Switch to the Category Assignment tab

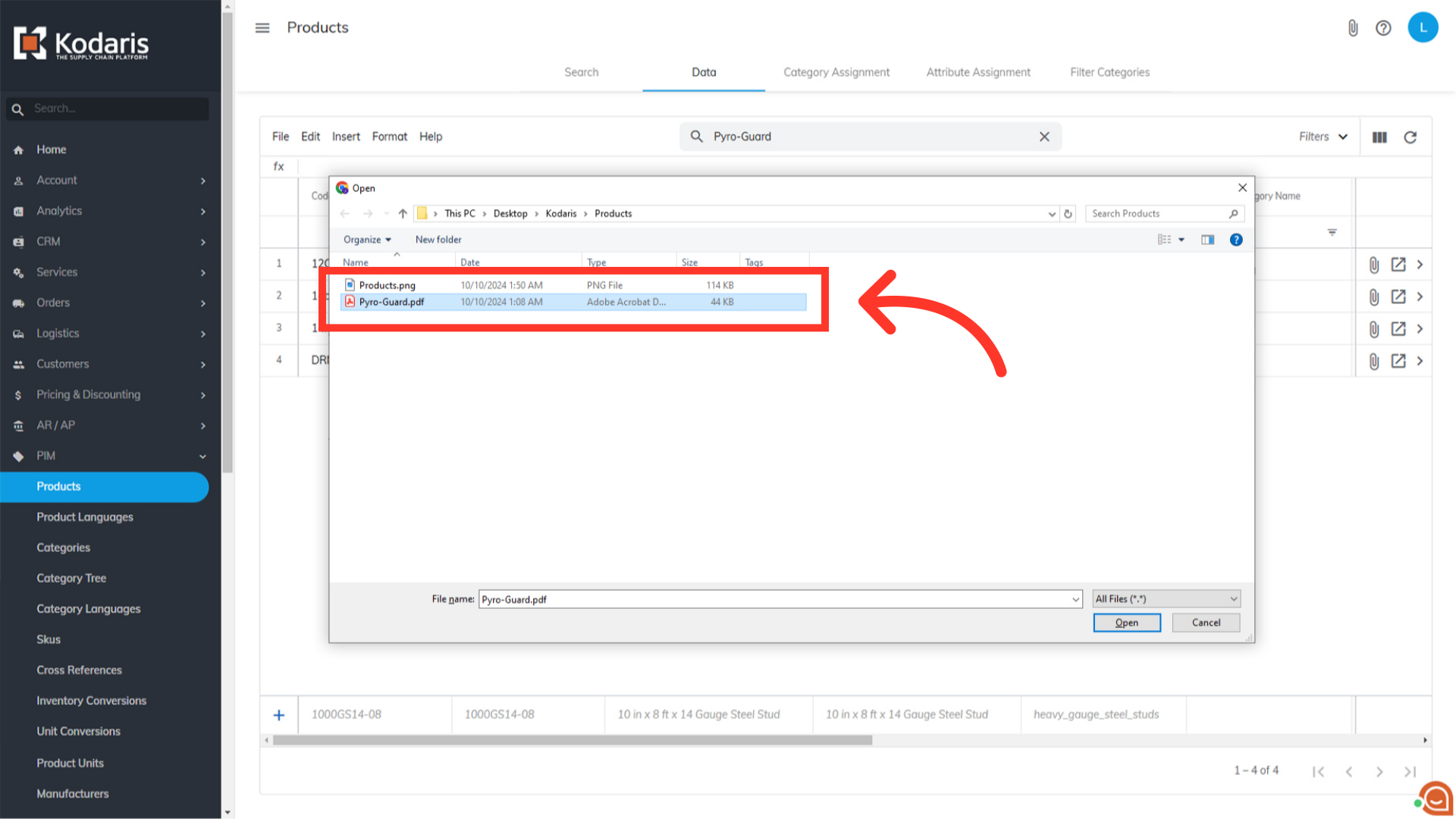coord(836,72)
